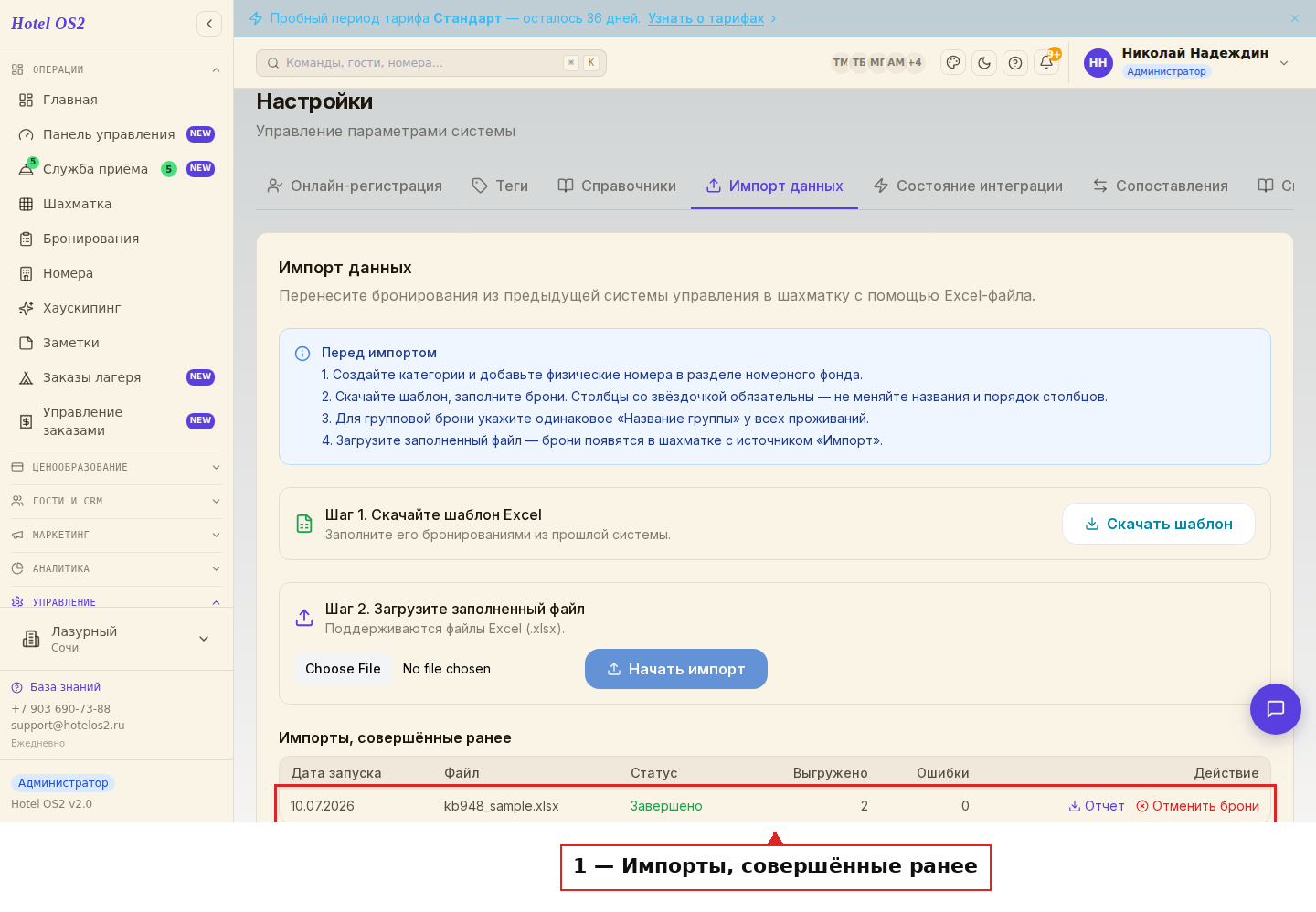Click the НН user avatar

pyautogui.click(x=1098, y=62)
